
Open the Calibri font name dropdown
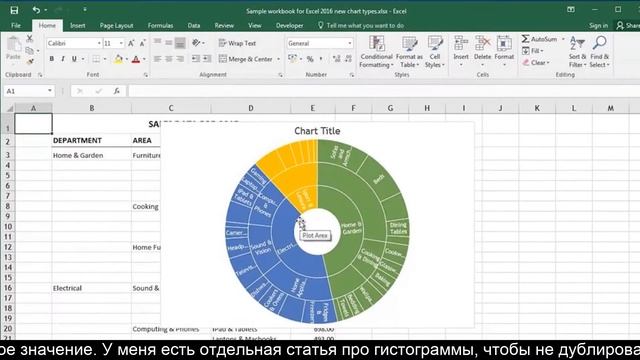tap(99, 43)
